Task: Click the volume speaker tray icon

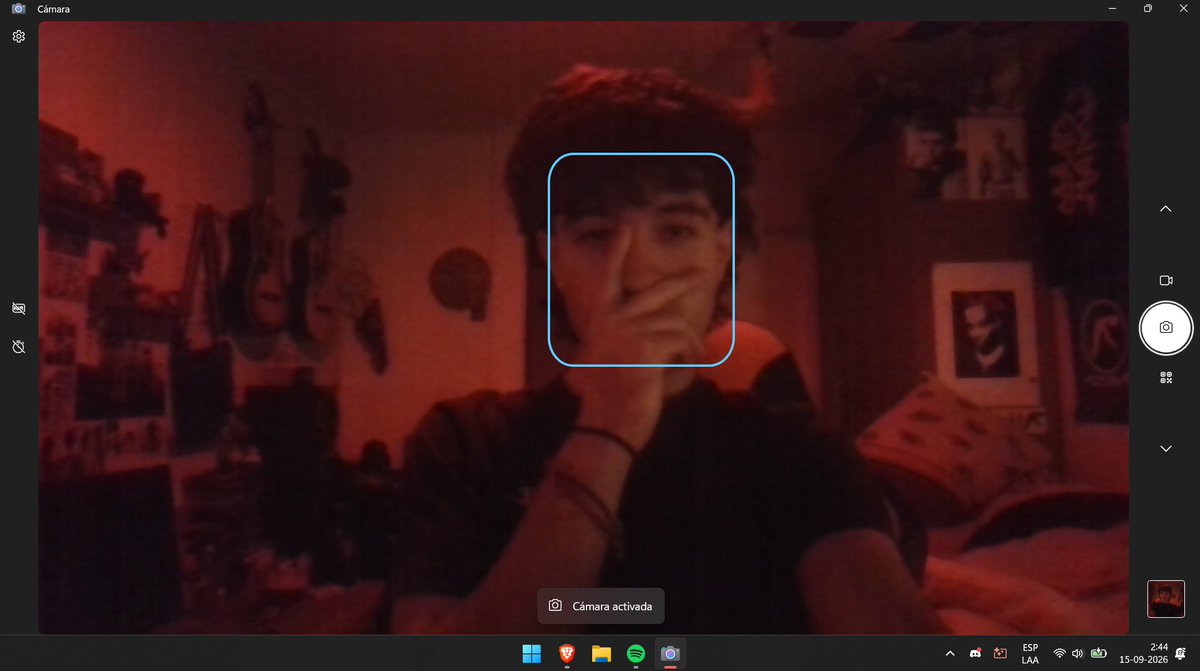Action: pyautogui.click(x=1078, y=653)
